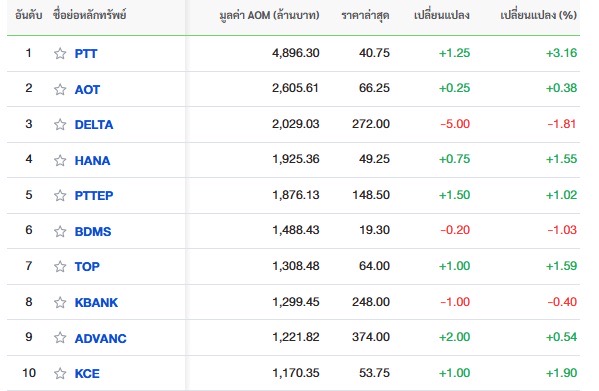The height and width of the screenshot is (391, 599).
Task: Star the ADVANC stock row
Action: [x=60, y=338]
